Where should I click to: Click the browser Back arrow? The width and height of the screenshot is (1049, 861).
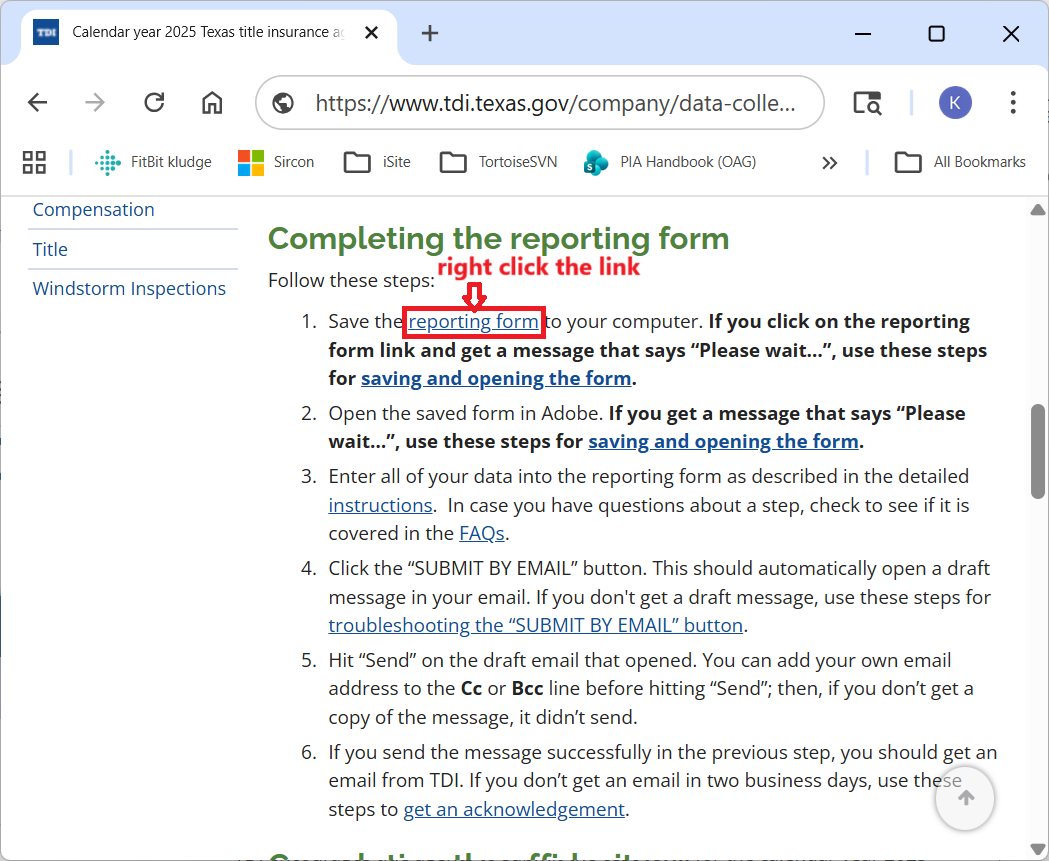[x=37, y=103]
